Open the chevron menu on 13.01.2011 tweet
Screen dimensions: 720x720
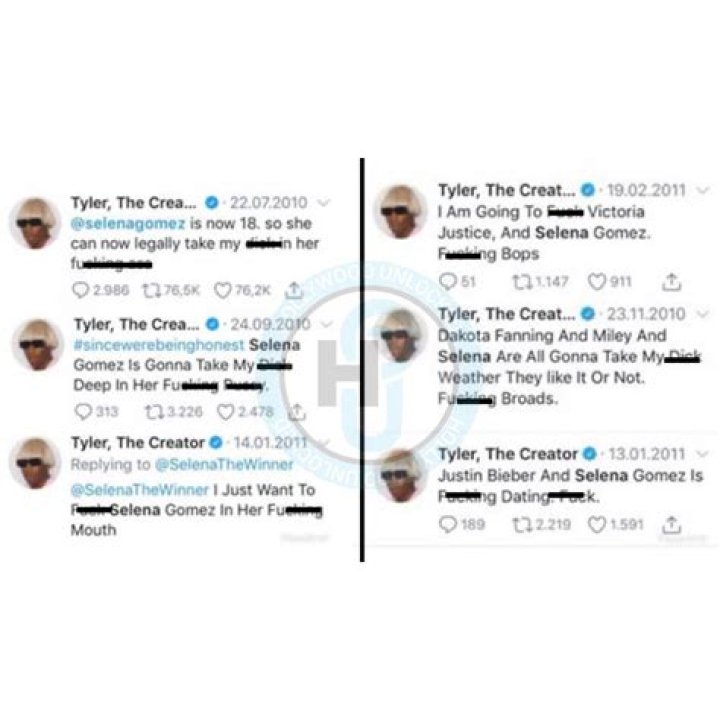[x=703, y=454]
